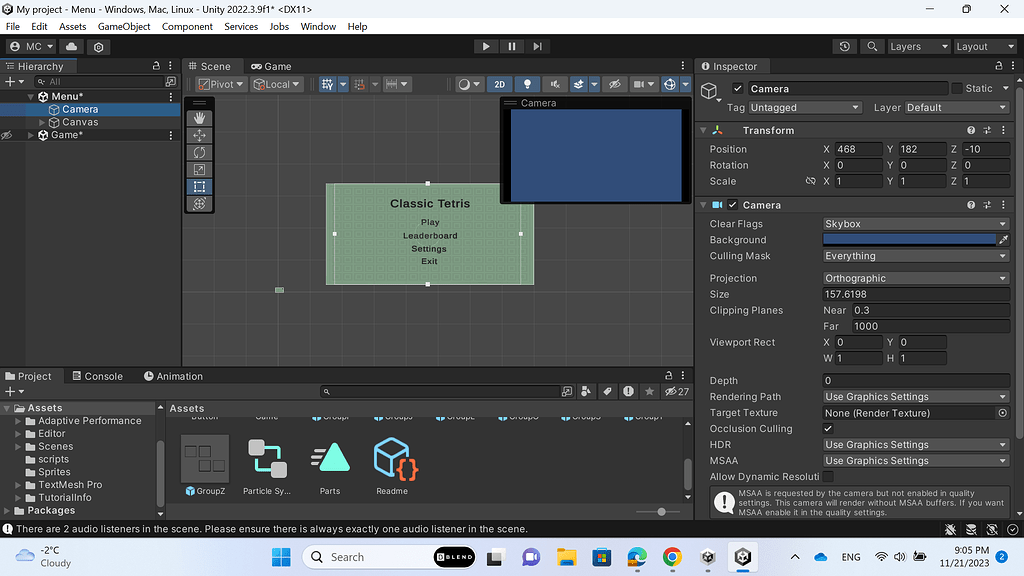Select the Move tool in Scene tools
Viewport: 1024px width, 576px height.
pyautogui.click(x=200, y=135)
